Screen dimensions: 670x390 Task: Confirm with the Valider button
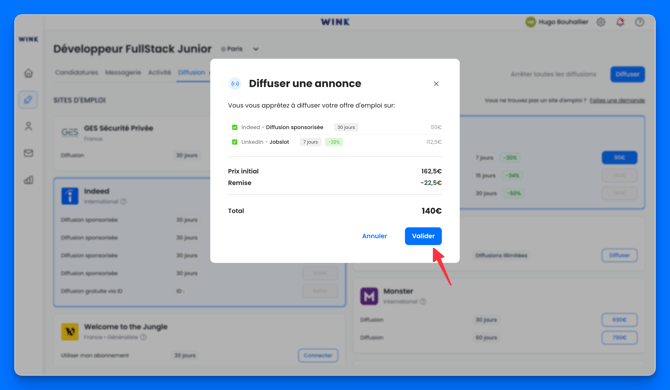[423, 236]
